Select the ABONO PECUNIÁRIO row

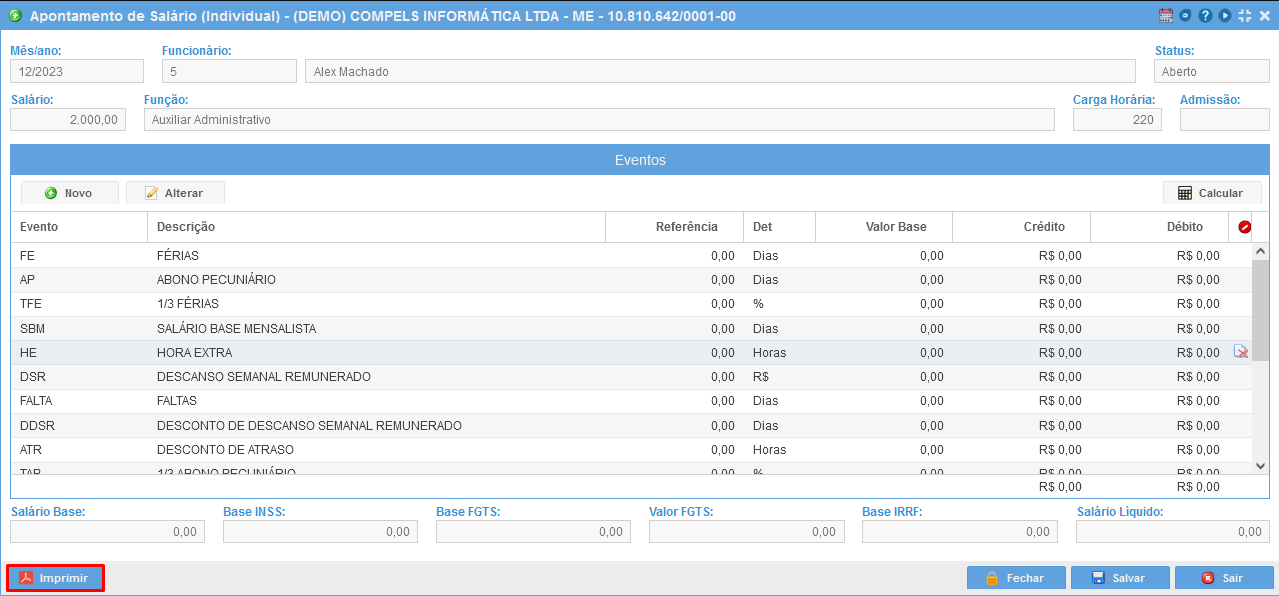point(632,279)
